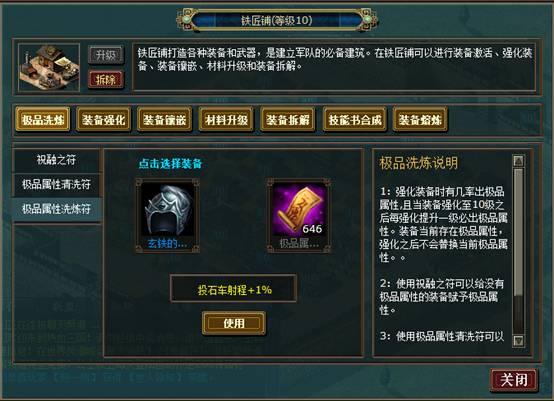Viewport: 554px width, 401px height.
Task: Click the red 拆除 button
Action: (x=106, y=80)
